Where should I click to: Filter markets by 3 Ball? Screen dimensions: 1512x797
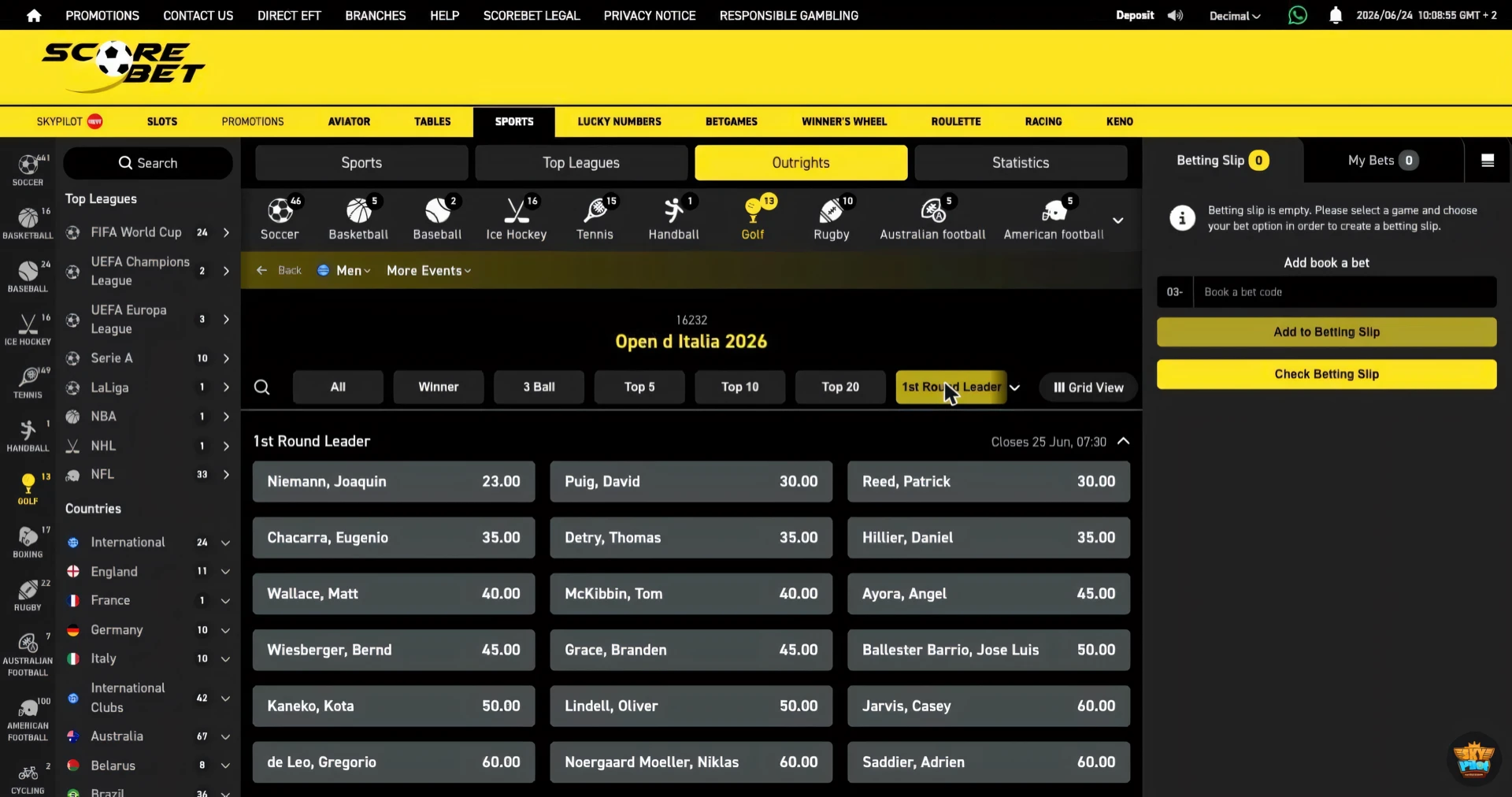[539, 387]
